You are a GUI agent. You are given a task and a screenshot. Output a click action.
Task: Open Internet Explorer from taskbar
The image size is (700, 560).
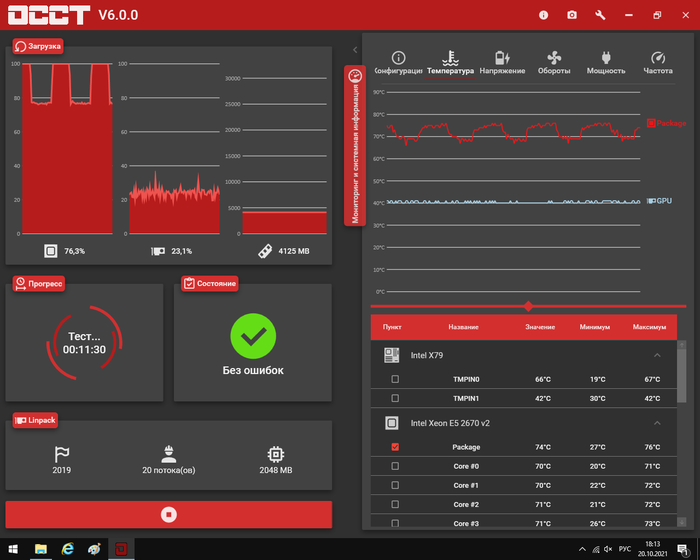(67, 549)
